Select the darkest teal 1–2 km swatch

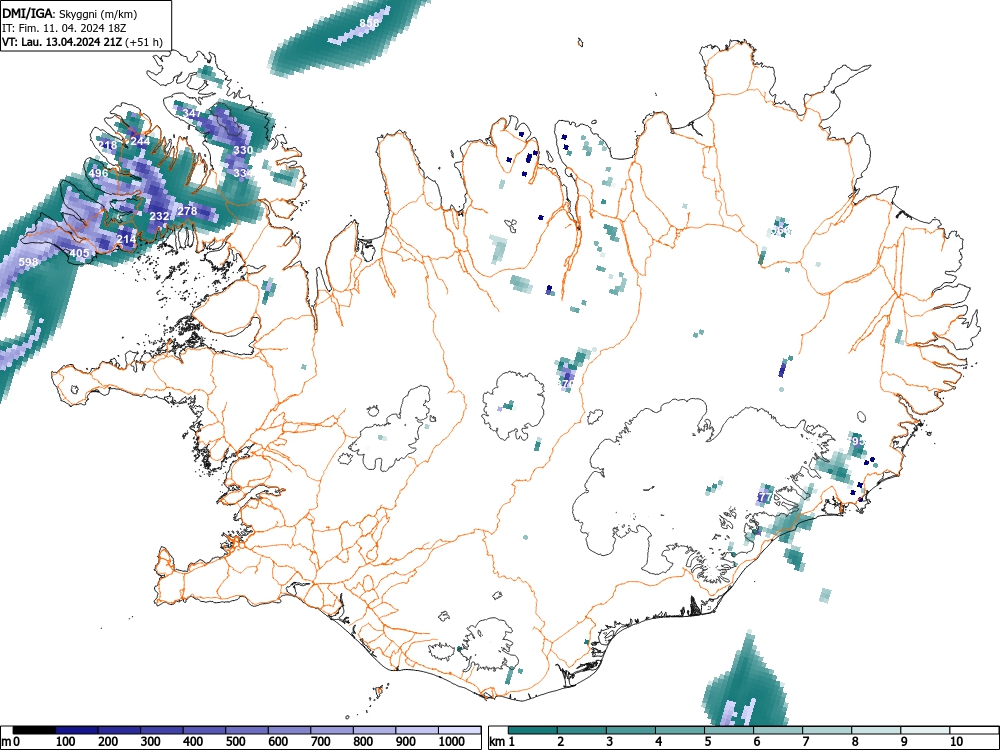(533, 730)
